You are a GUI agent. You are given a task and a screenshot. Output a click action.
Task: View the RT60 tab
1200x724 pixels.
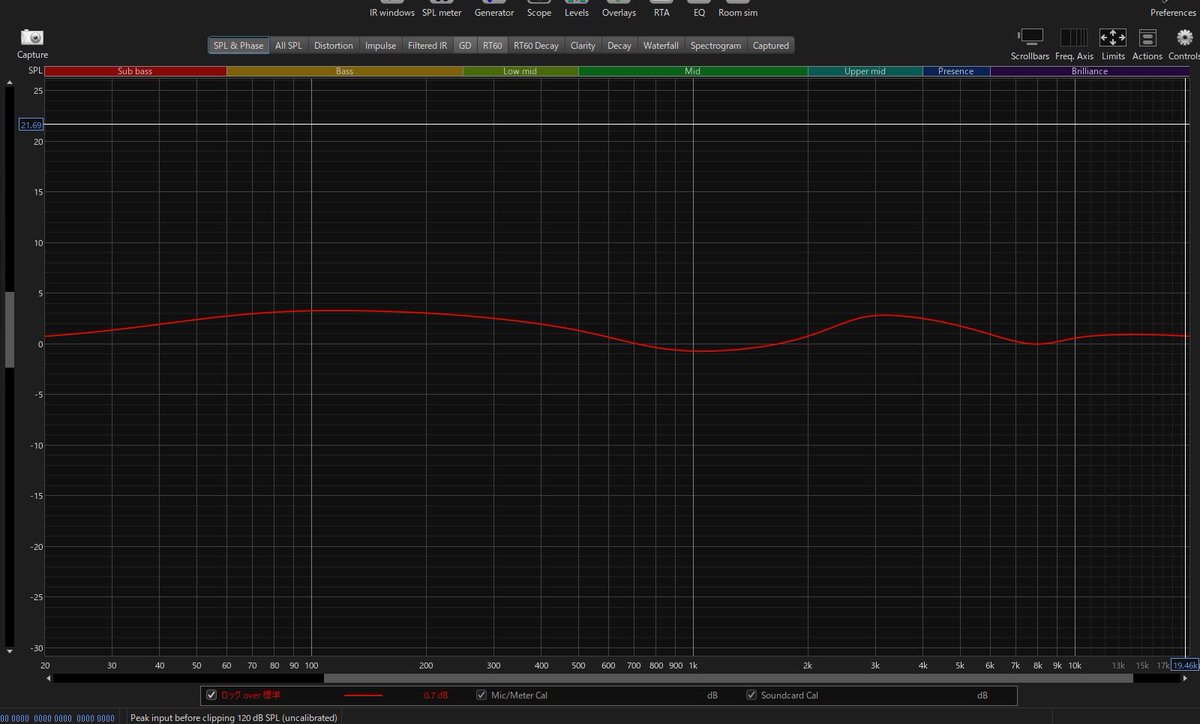492,45
